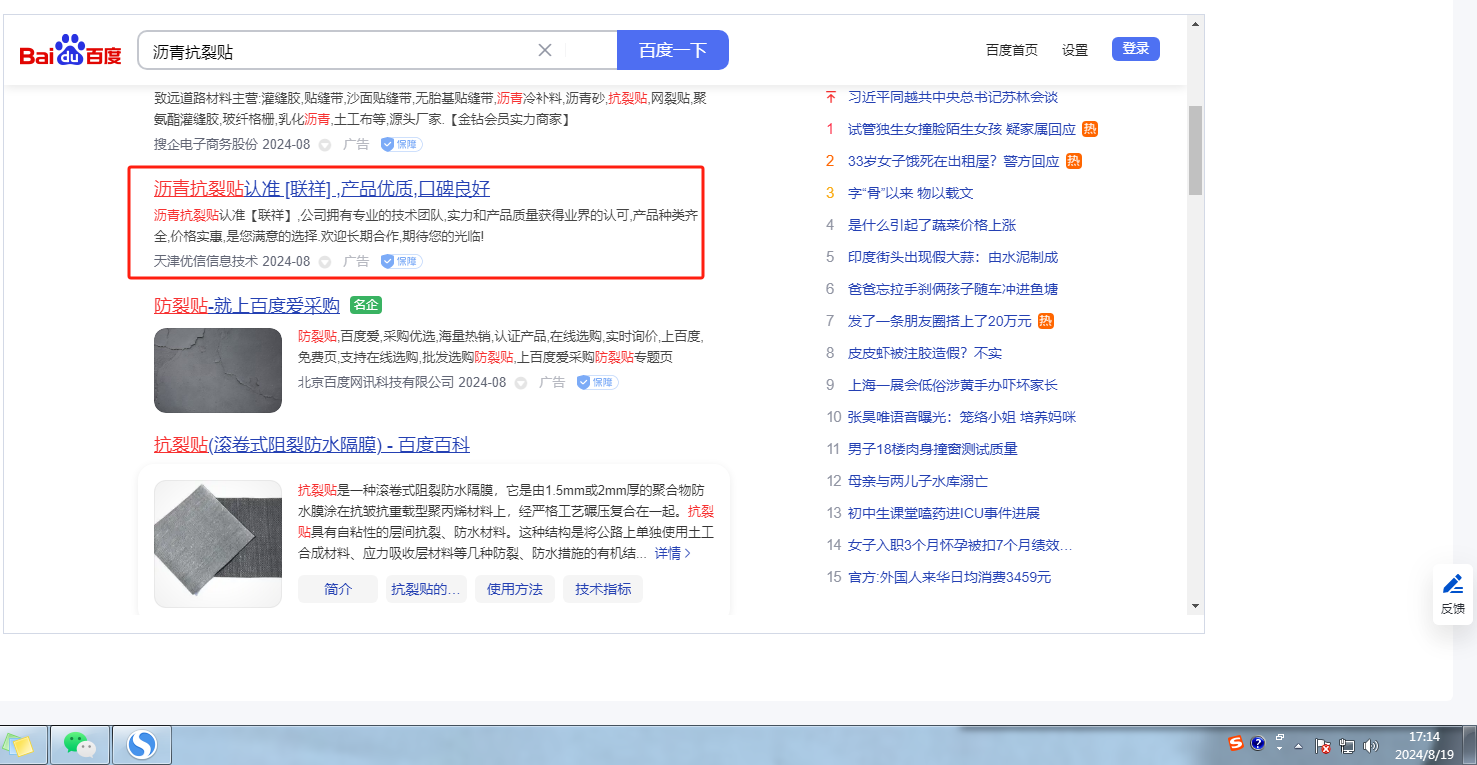
Task: Open hot search 是什么引起了蔬菜价格上涨
Action: pyautogui.click(x=931, y=225)
